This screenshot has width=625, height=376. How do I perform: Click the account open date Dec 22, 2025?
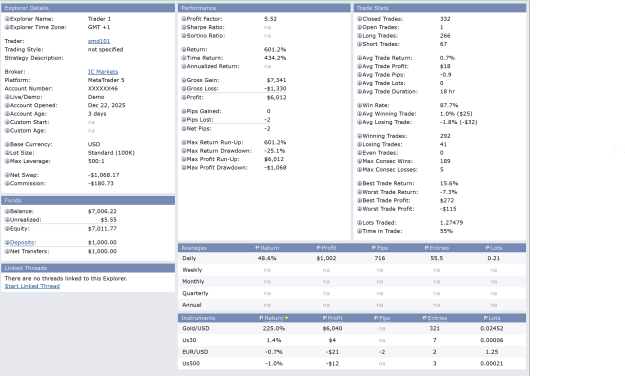[106, 105]
